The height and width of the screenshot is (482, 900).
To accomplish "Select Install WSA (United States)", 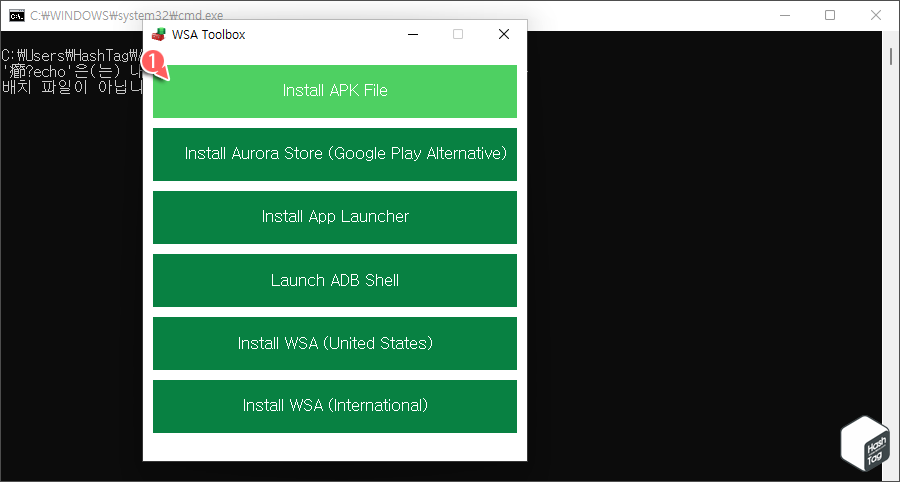I will pos(335,344).
